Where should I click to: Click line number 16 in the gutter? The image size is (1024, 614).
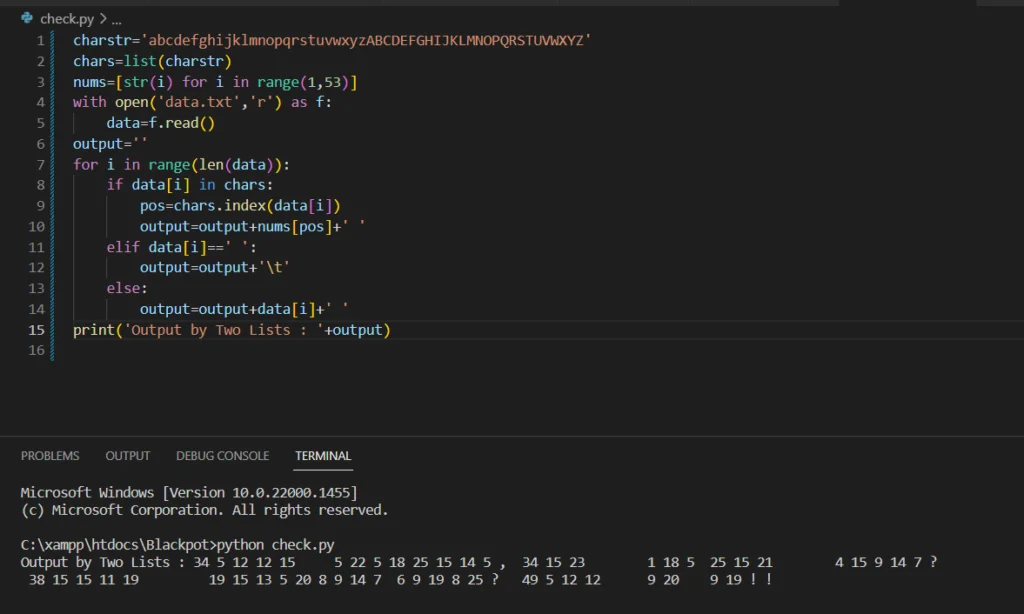(37, 350)
